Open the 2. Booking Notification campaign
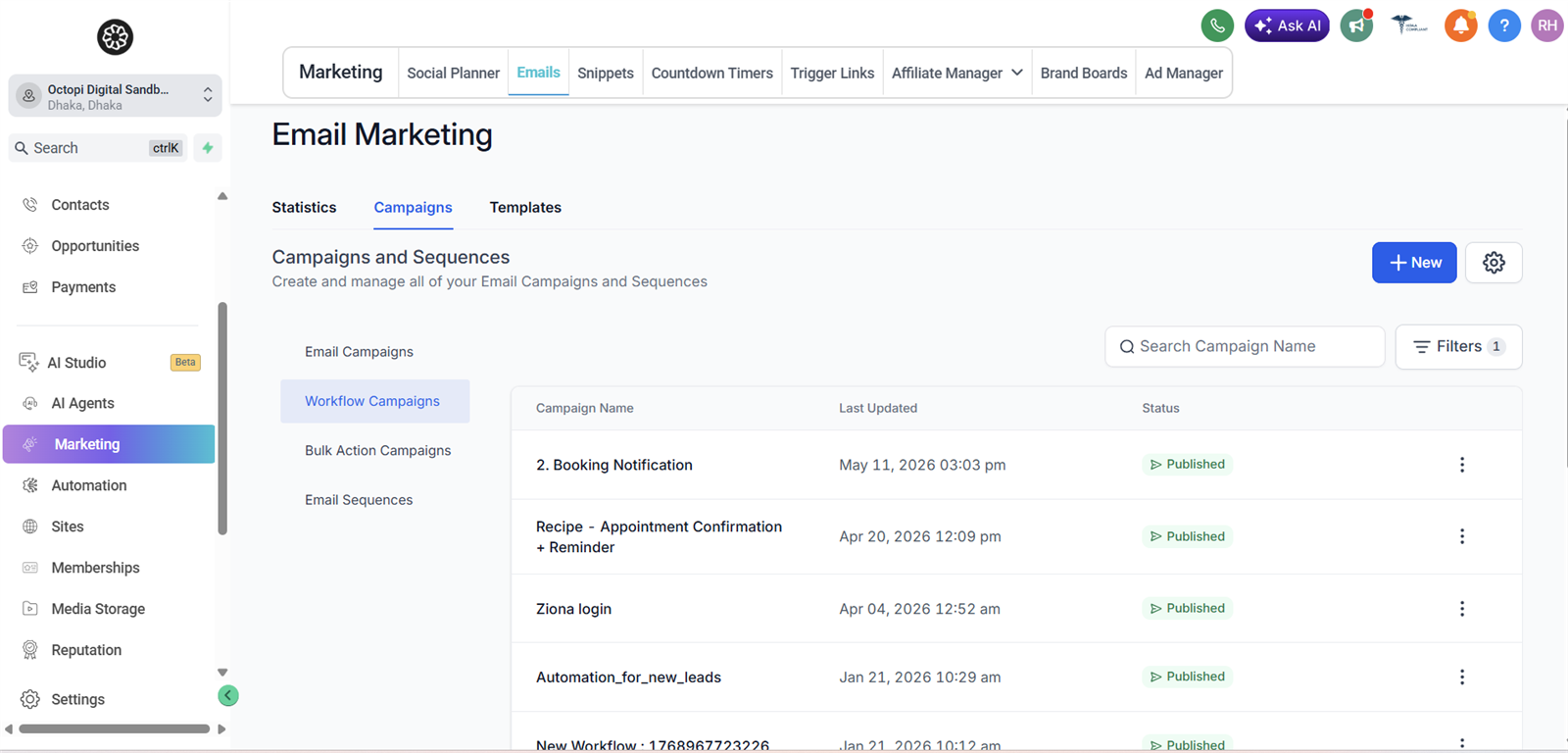1568x753 pixels. click(614, 465)
